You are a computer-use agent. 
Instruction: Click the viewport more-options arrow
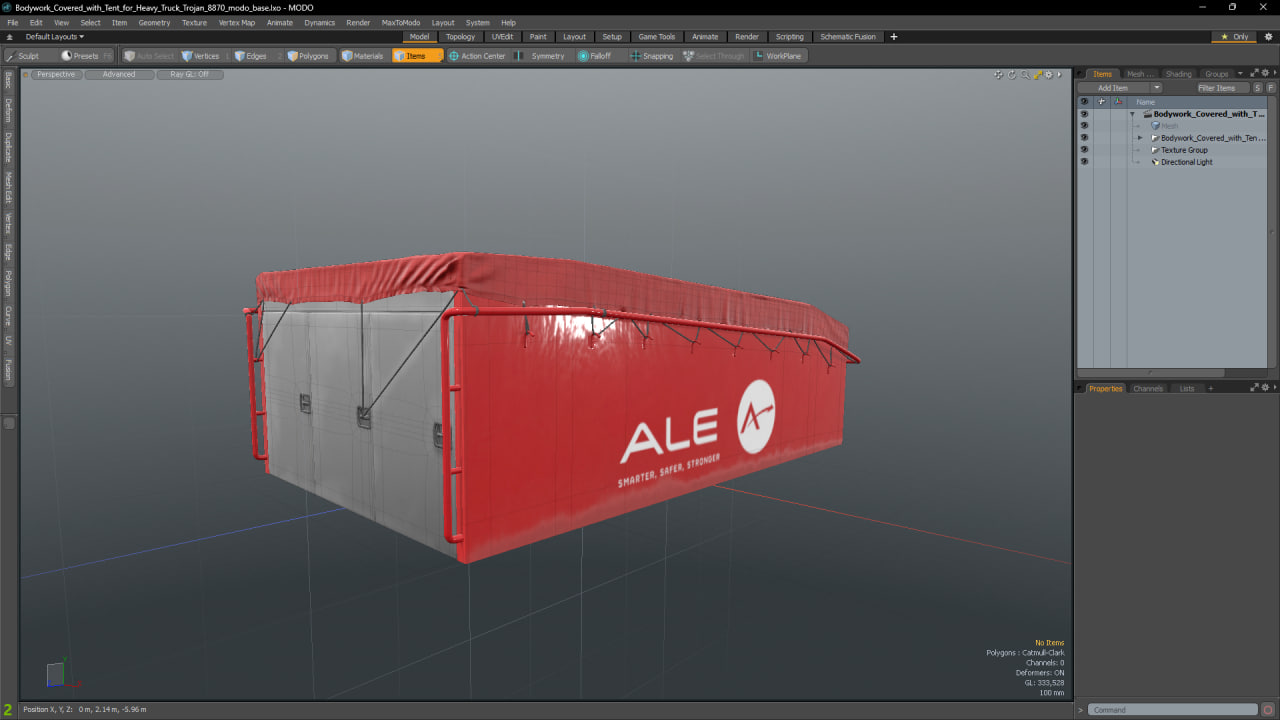[x=1060, y=74]
